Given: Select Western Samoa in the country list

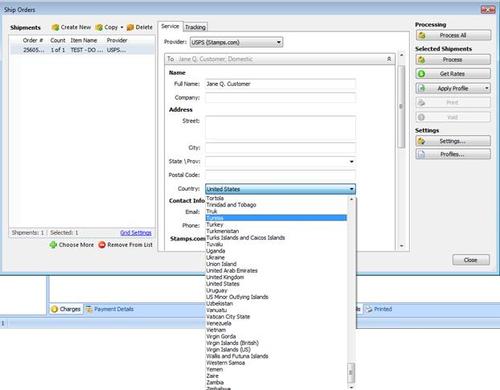Looking at the screenshot, I should (276, 363).
